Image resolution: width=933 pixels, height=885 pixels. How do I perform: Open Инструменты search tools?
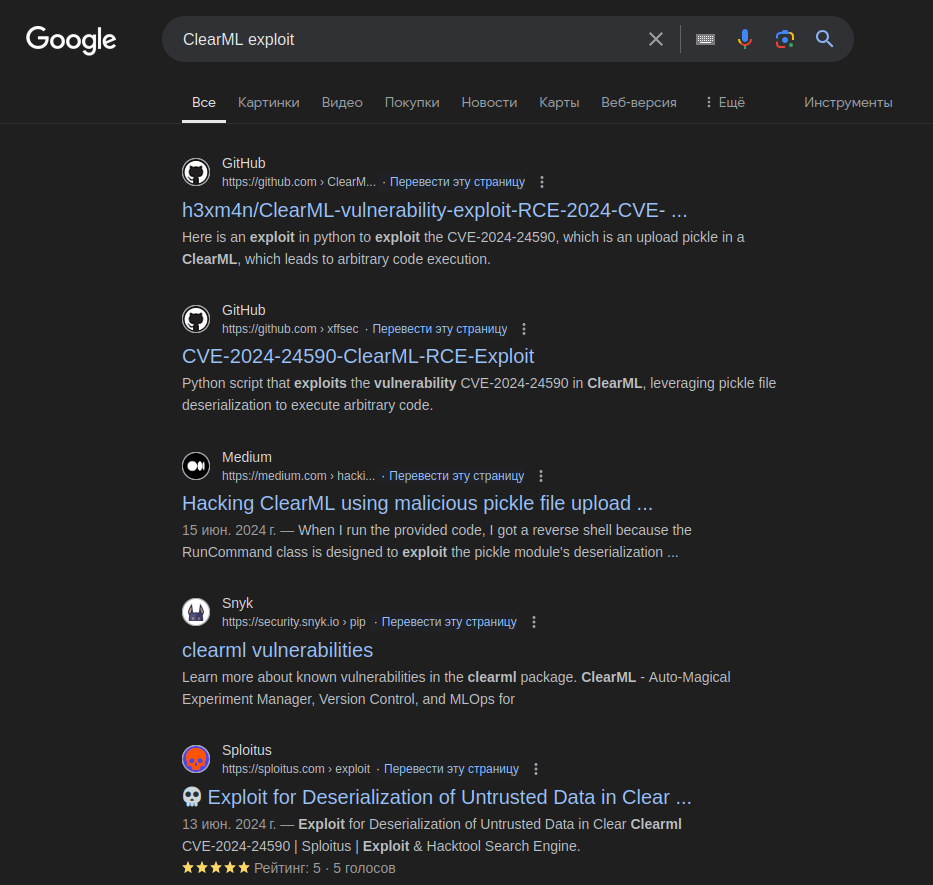(848, 102)
